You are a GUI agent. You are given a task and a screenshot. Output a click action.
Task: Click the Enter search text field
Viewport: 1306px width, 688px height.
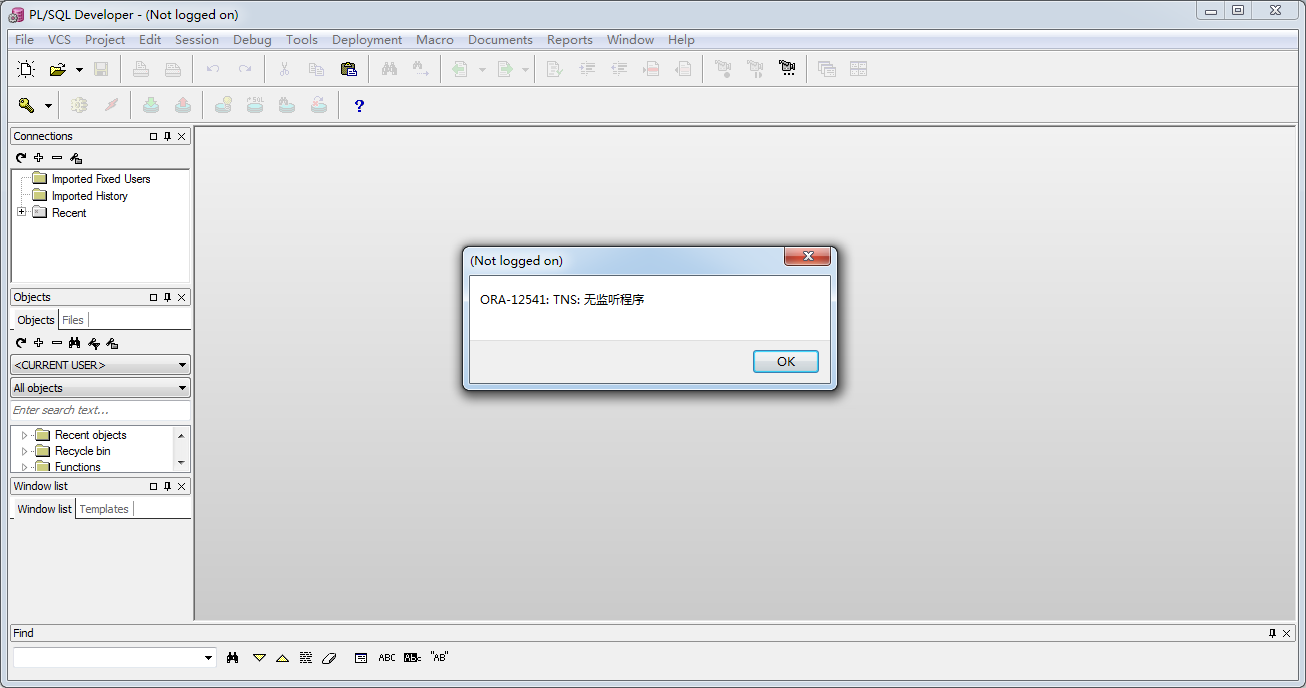point(100,411)
